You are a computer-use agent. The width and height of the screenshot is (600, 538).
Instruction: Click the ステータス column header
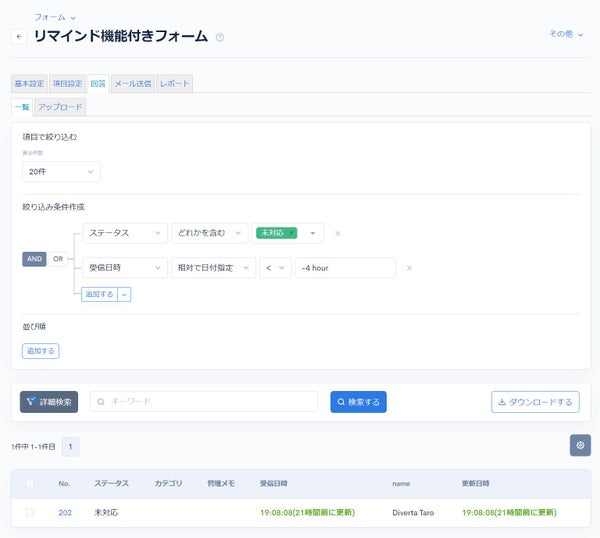point(111,483)
